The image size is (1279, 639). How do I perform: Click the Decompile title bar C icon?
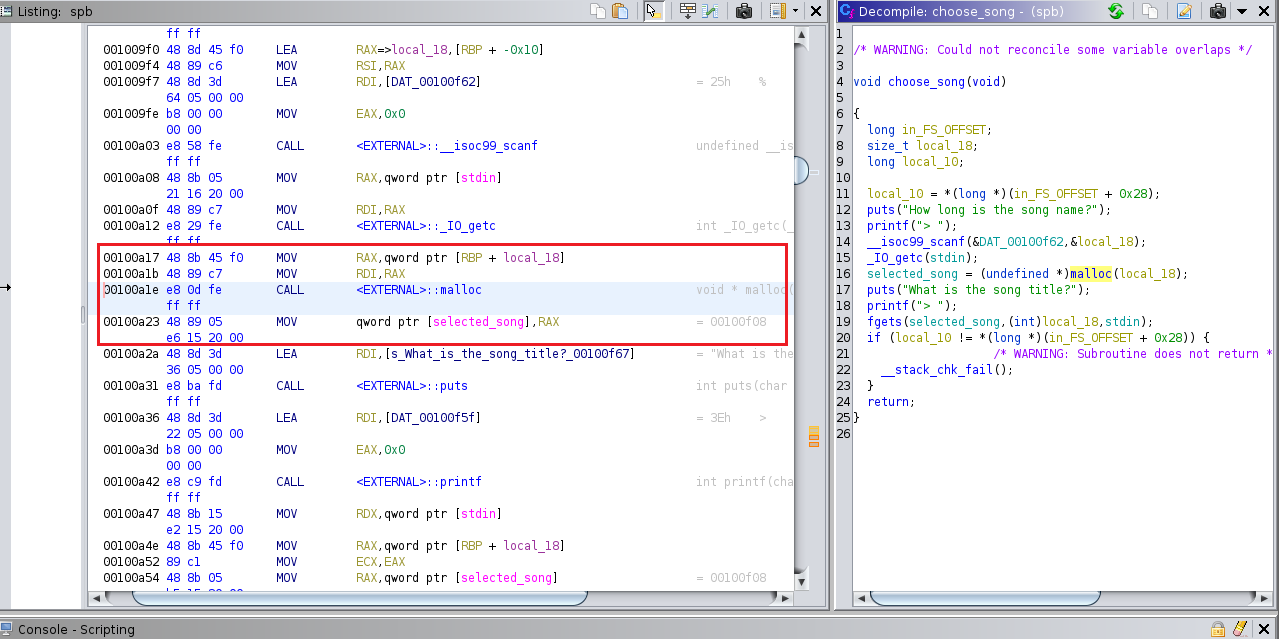click(x=846, y=11)
